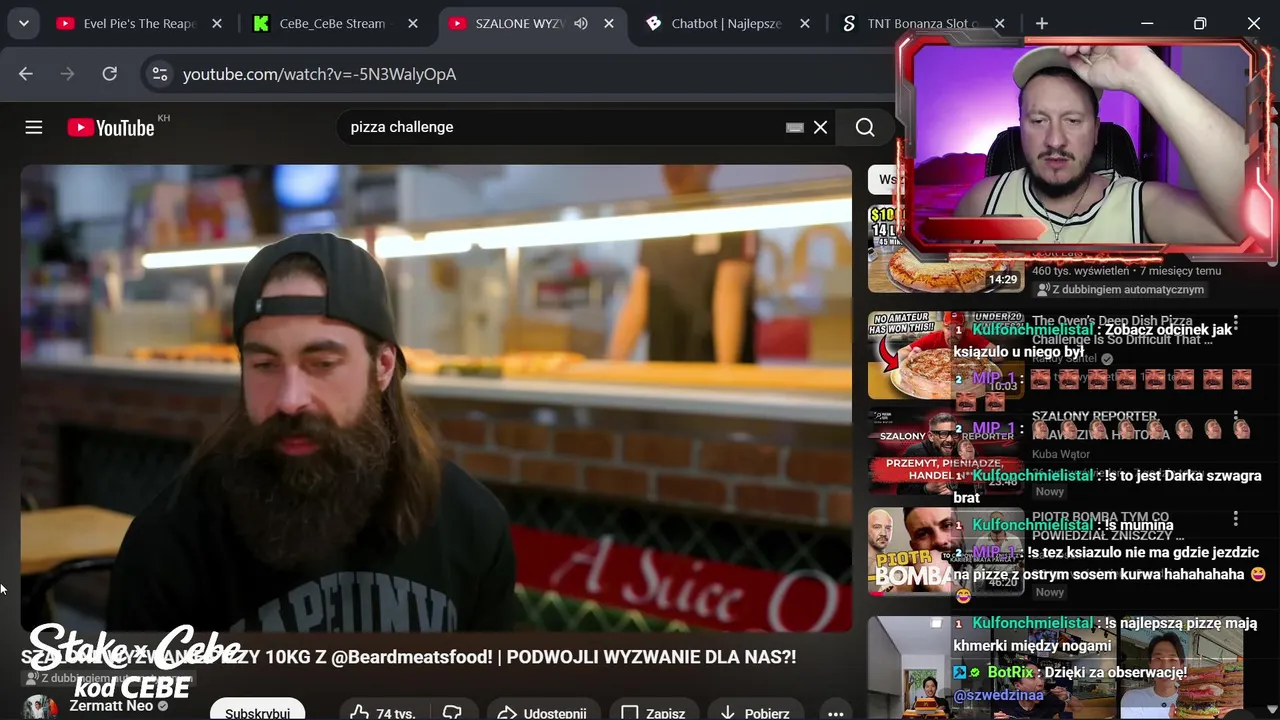Click 'Z dubbingiem automatycznym' label
The image size is (1280, 720).
pos(1128,290)
